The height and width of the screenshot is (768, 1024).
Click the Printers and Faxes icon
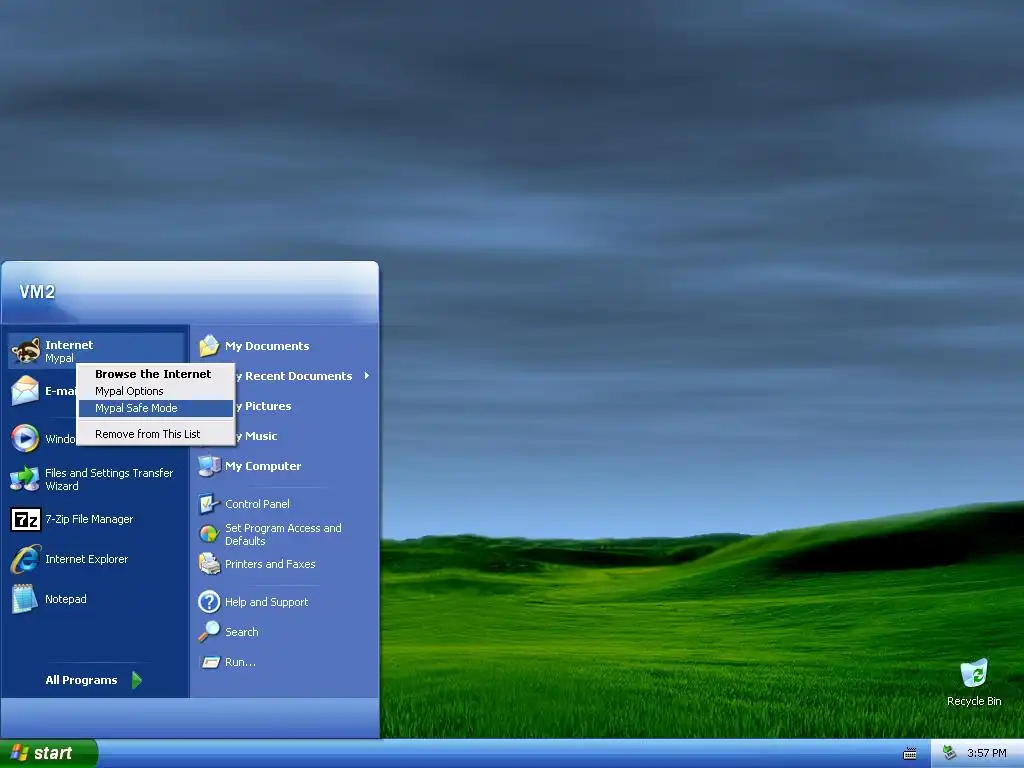(209, 564)
